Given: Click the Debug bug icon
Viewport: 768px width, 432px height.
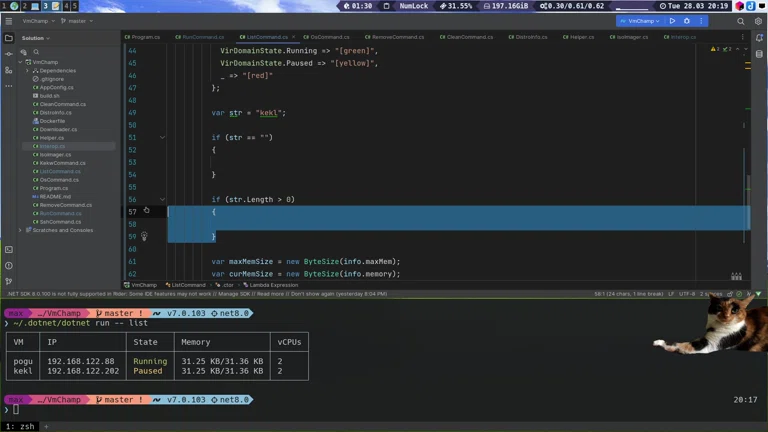Looking at the screenshot, I should [687, 21].
